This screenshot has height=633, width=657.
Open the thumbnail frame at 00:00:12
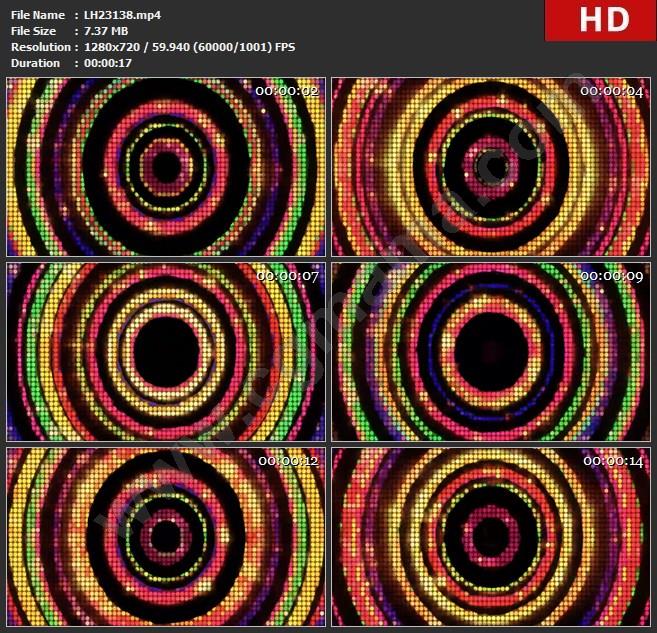point(166,537)
